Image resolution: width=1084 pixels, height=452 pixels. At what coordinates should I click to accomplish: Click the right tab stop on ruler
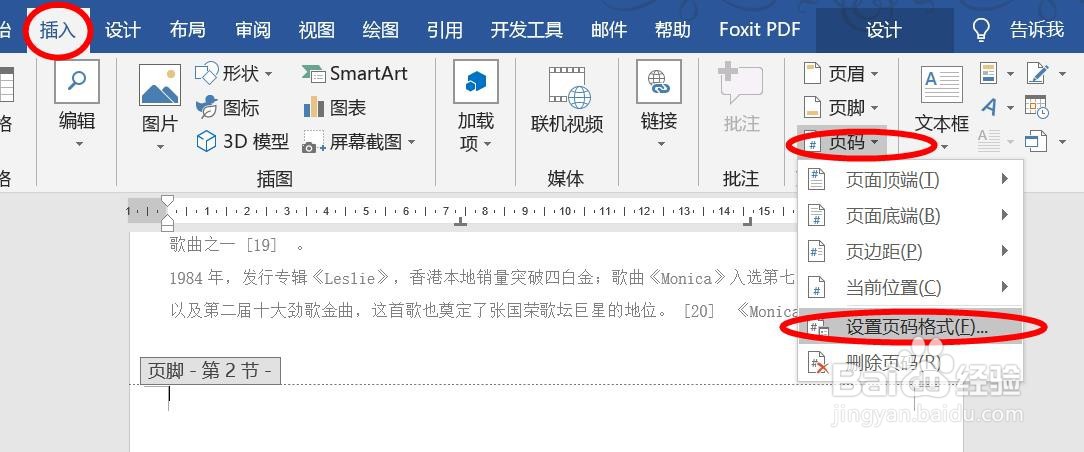[x=747, y=222]
